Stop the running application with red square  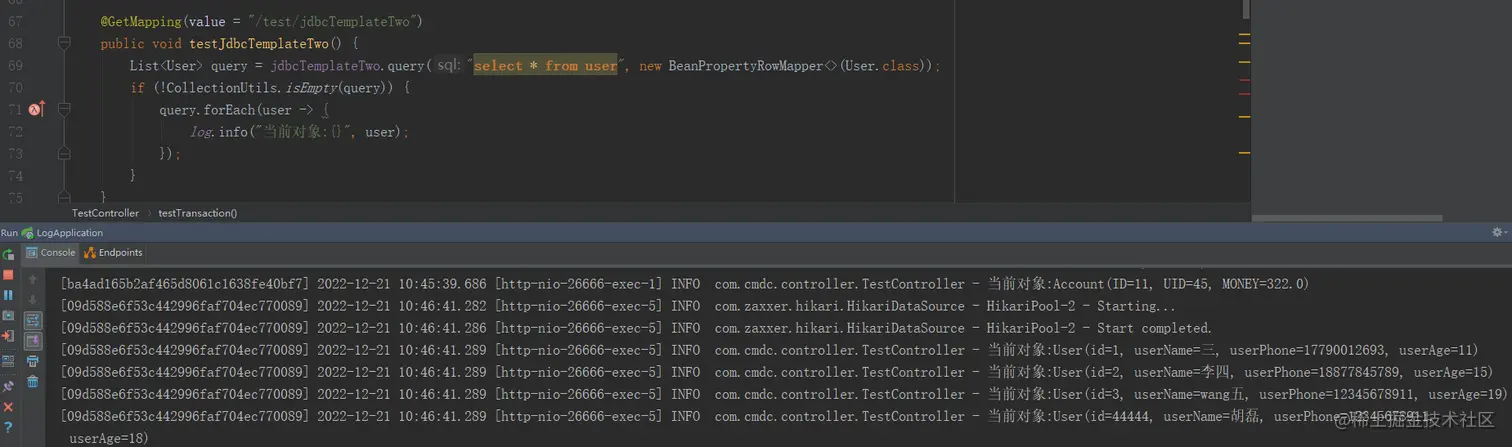click(x=8, y=274)
